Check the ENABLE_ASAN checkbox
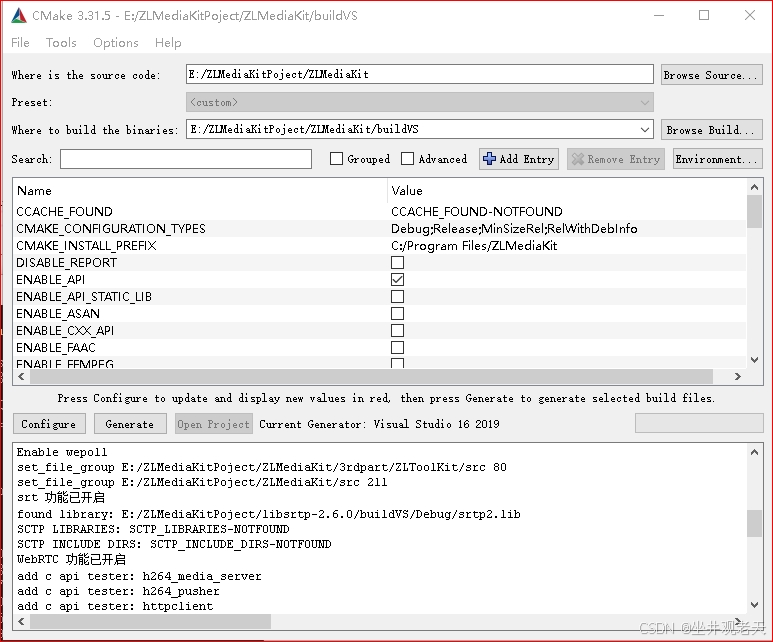 [x=397, y=314]
